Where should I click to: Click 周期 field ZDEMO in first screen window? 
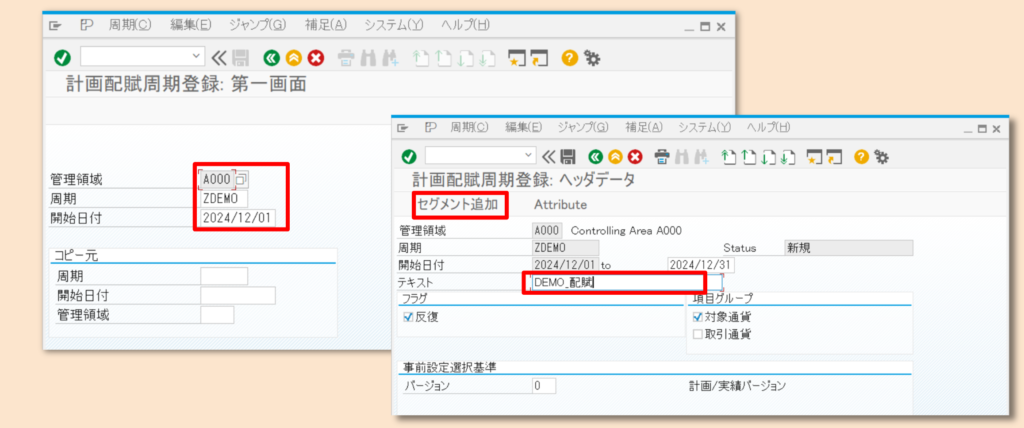[x=224, y=199]
